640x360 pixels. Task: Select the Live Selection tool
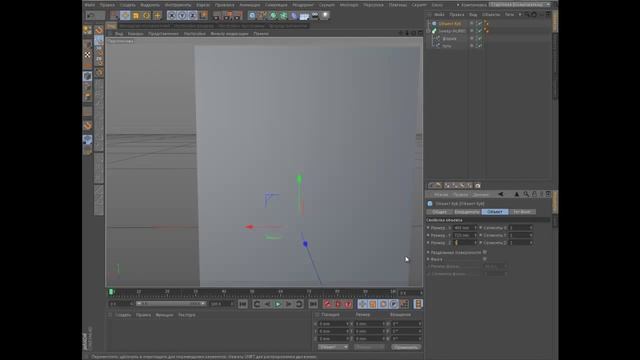[115, 16]
